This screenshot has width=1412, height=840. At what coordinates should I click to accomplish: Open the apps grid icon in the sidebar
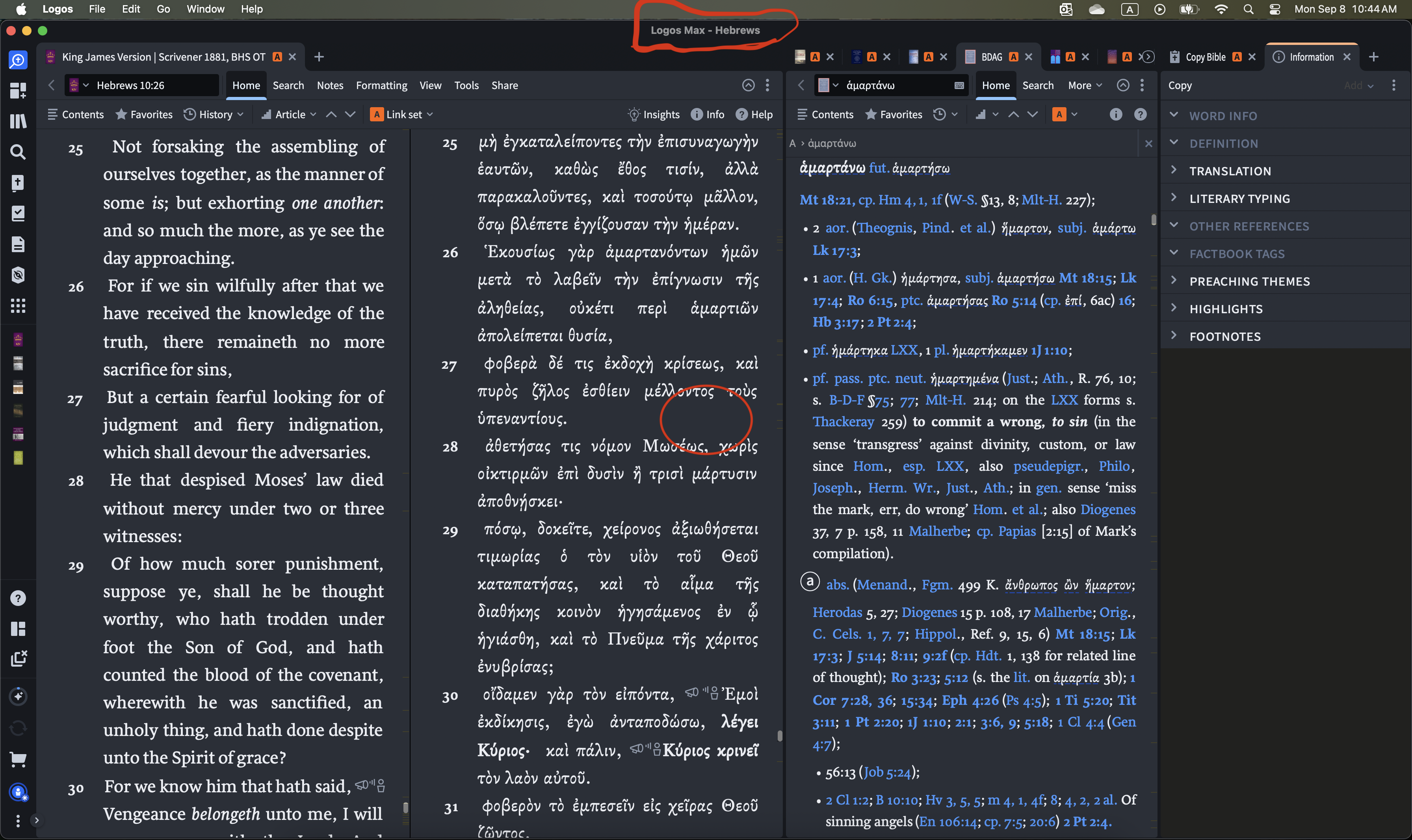(x=18, y=306)
